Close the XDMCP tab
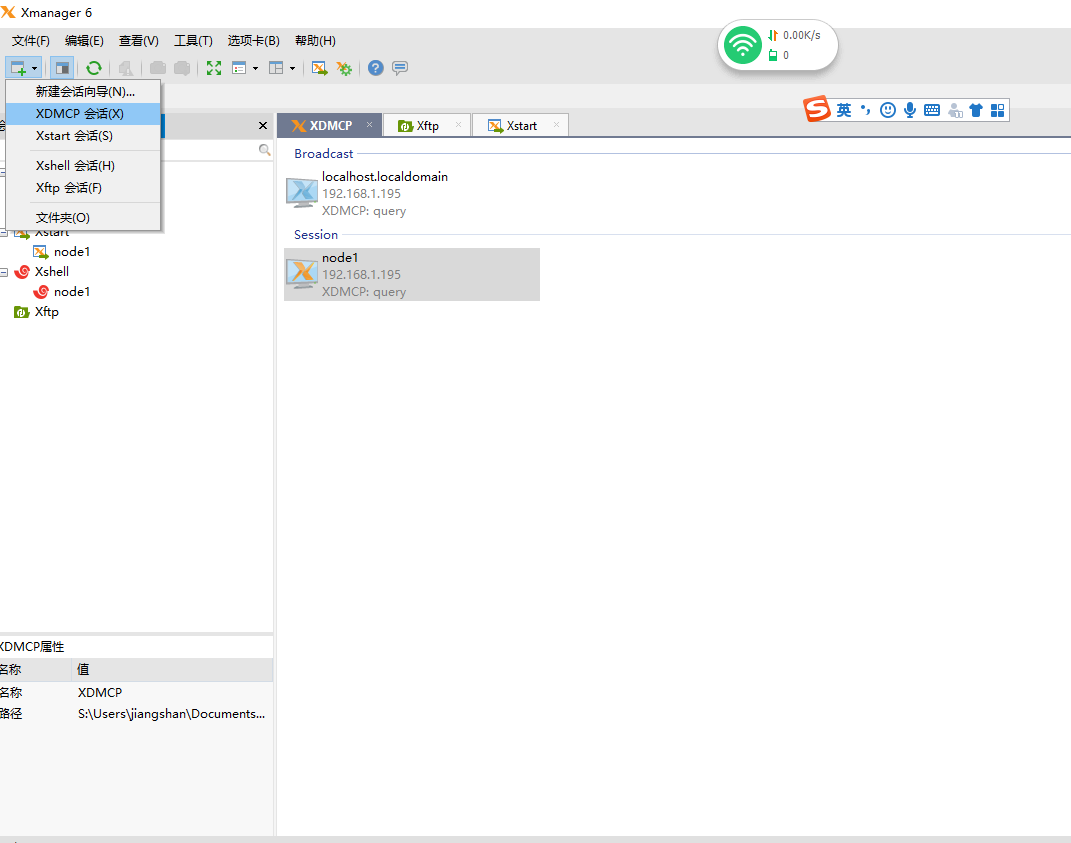Viewport: 1071px width, 843px height. pos(370,124)
